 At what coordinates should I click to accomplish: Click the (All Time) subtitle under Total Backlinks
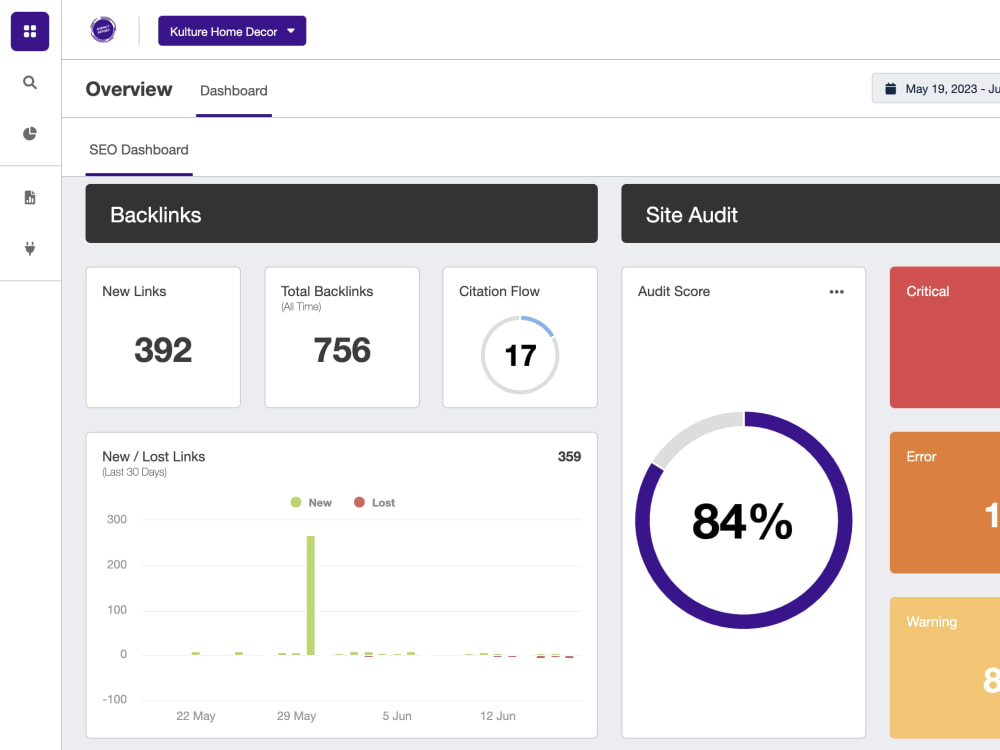(301, 307)
